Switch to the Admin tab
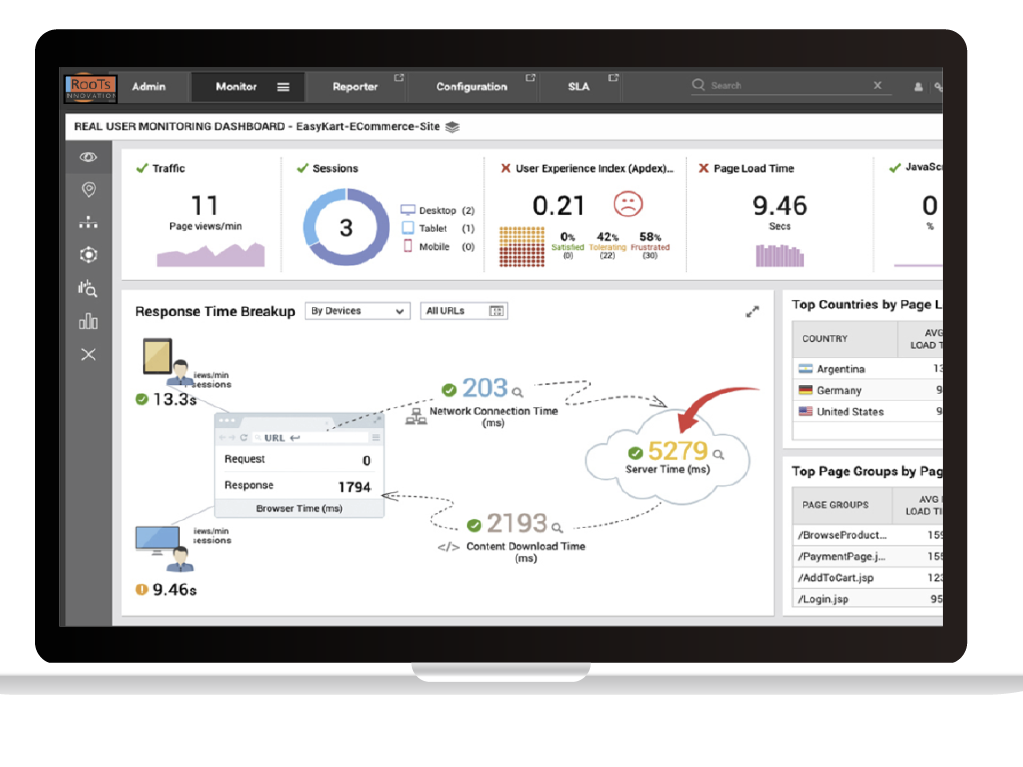The height and width of the screenshot is (767, 1023). 149,87
